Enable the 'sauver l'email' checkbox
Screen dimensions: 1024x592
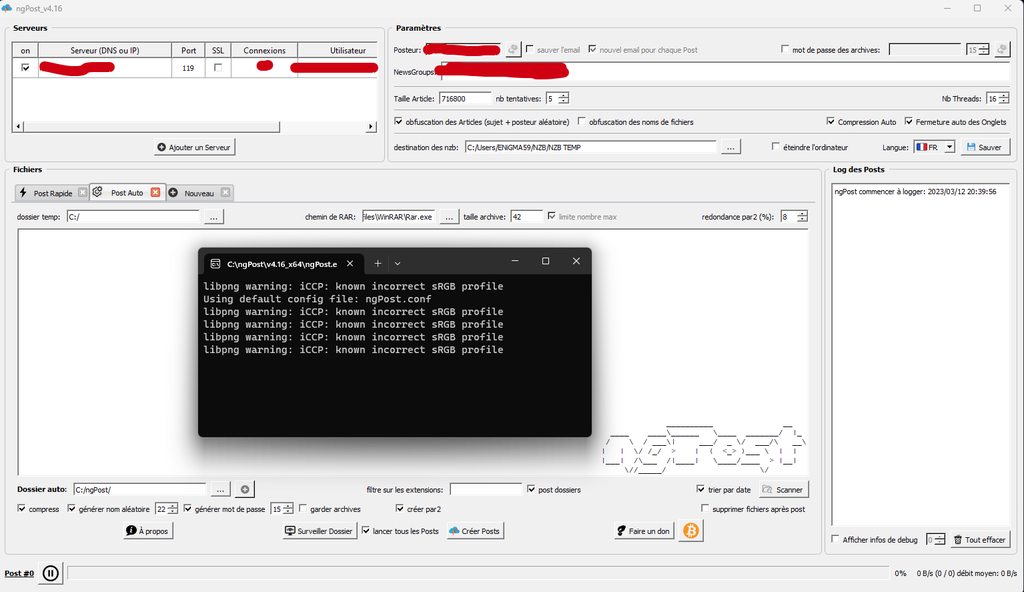530,49
